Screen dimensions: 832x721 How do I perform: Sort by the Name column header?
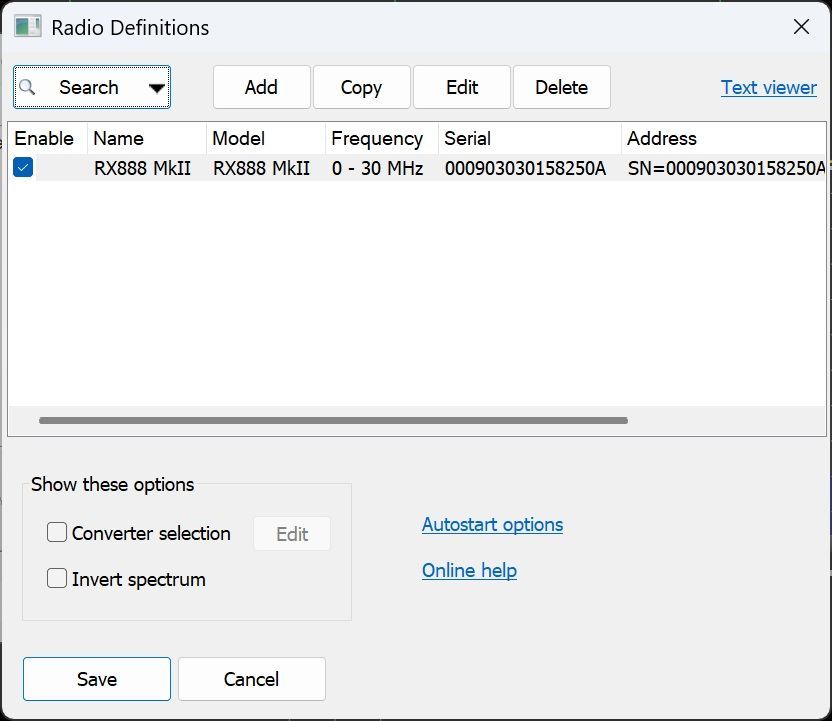tap(118, 138)
